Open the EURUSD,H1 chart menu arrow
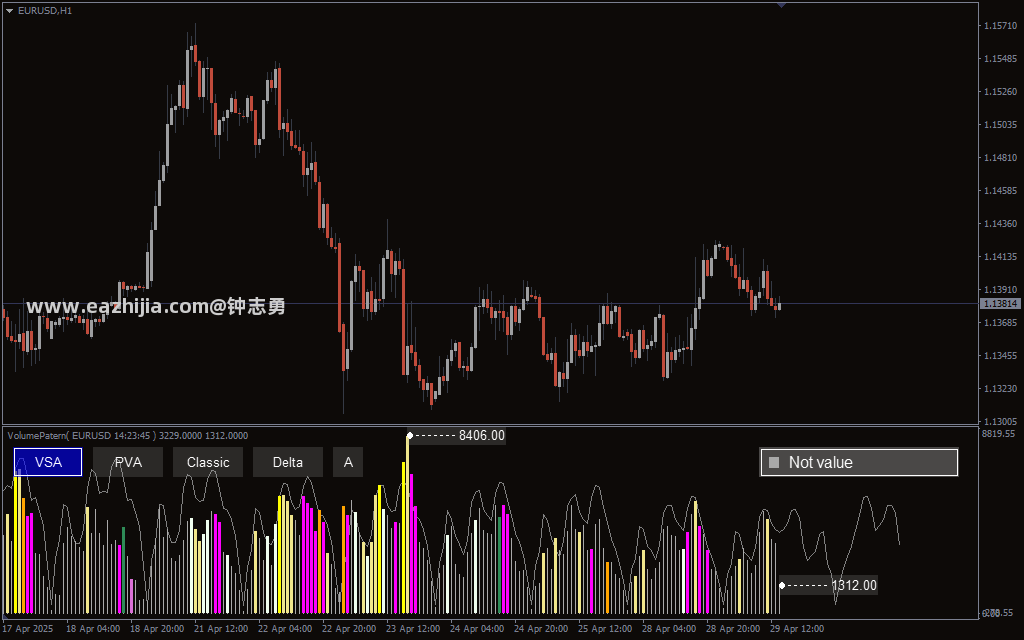1024x640 pixels. 9,10
